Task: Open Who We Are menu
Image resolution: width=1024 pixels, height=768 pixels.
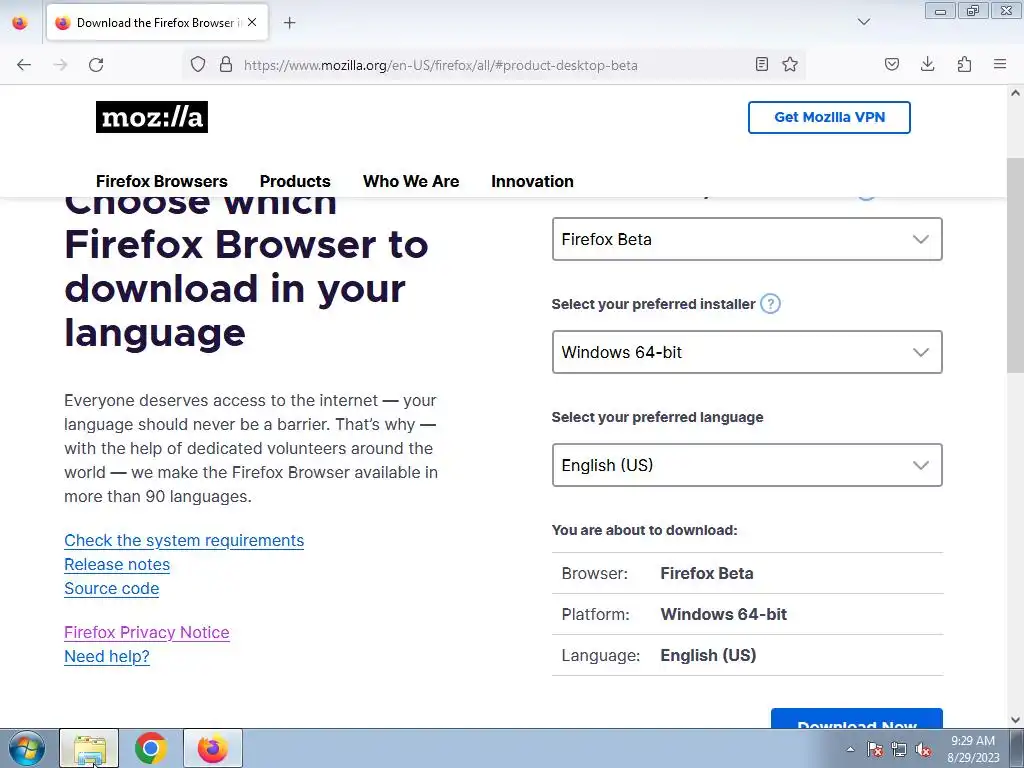Action: pyautogui.click(x=411, y=181)
